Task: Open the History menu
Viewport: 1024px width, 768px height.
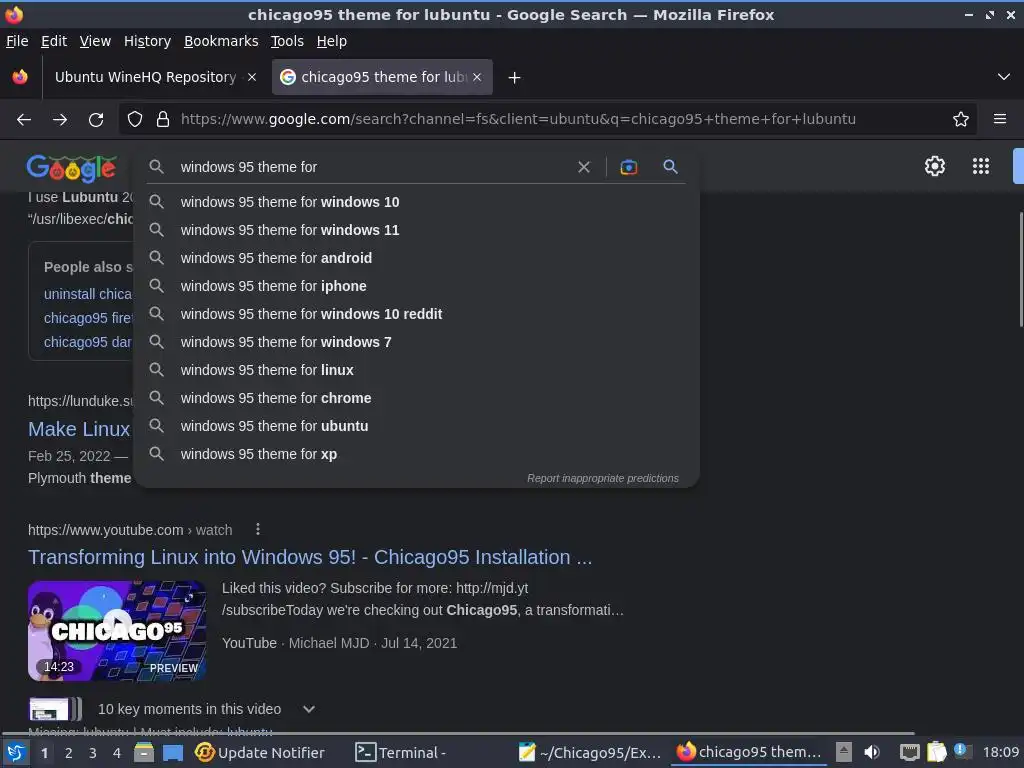Action: pyautogui.click(x=147, y=41)
